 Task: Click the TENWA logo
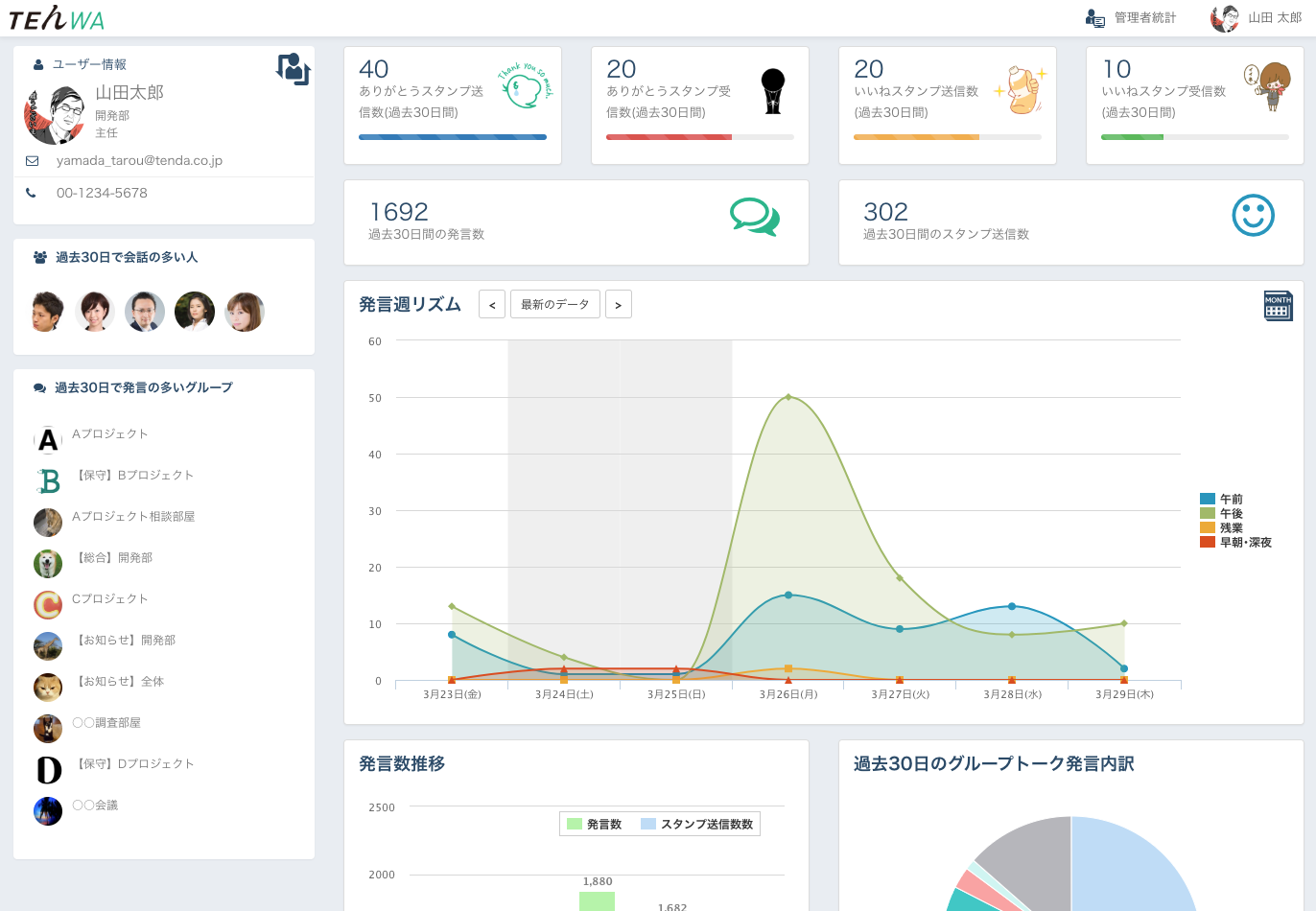coord(56,18)
